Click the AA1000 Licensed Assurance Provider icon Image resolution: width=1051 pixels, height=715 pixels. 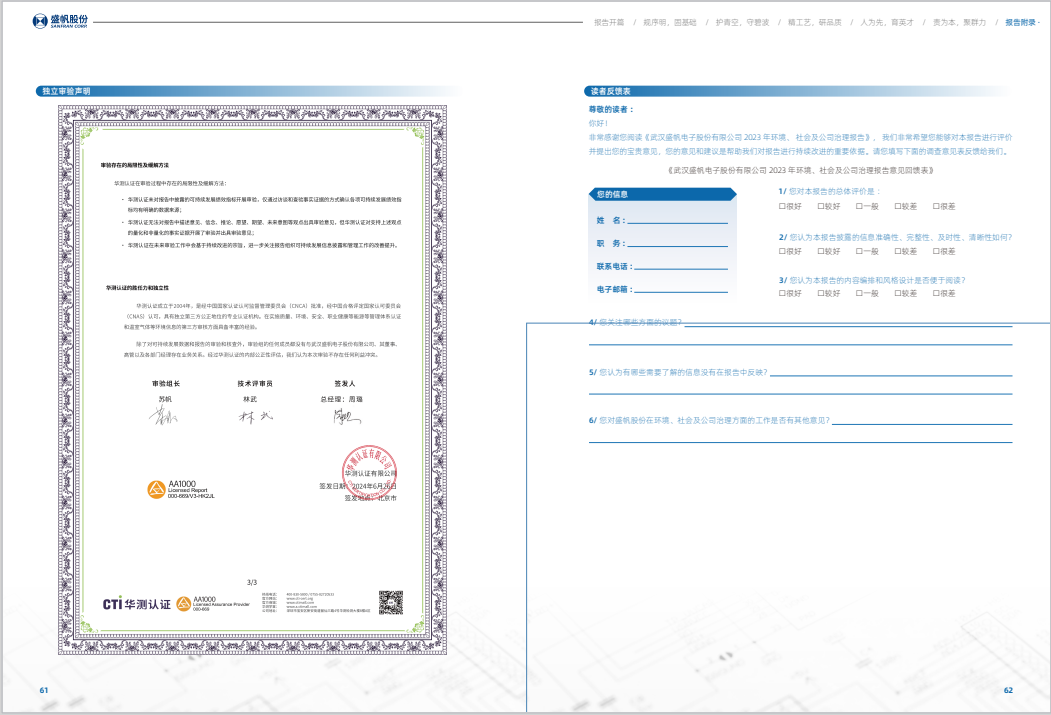pos(183,603)
